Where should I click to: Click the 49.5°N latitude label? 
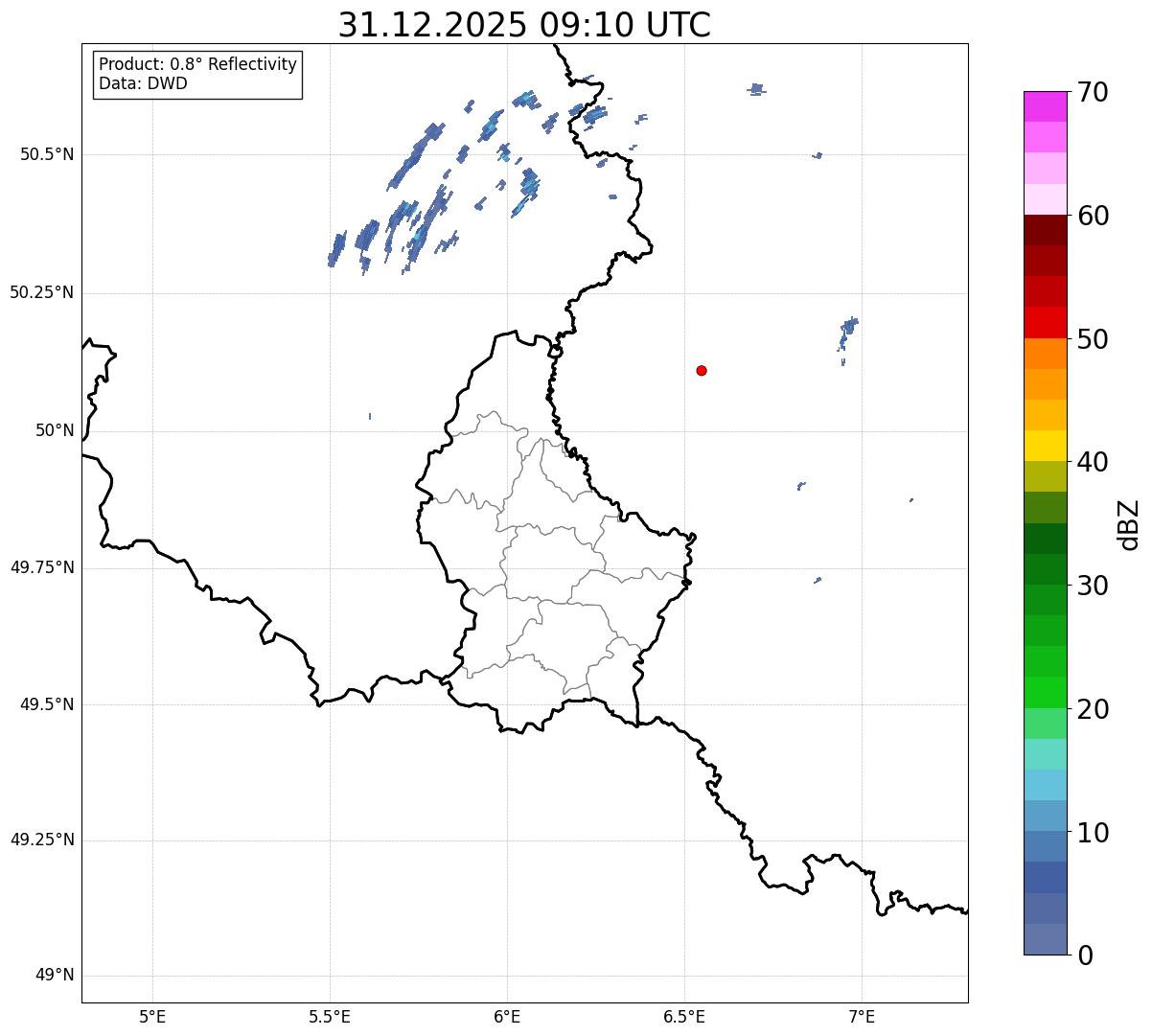tap(47, 704)
